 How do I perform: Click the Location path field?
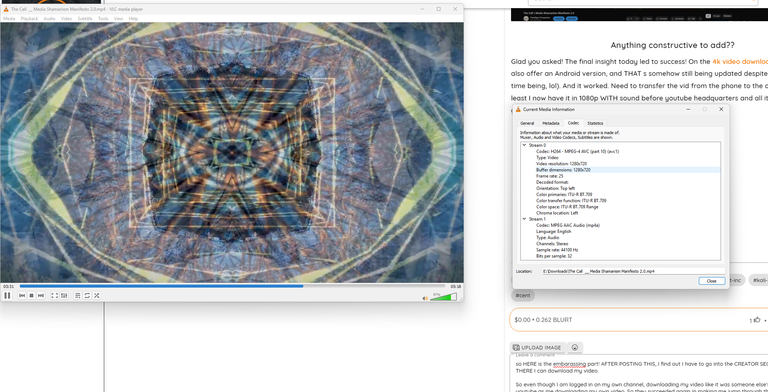633,271
